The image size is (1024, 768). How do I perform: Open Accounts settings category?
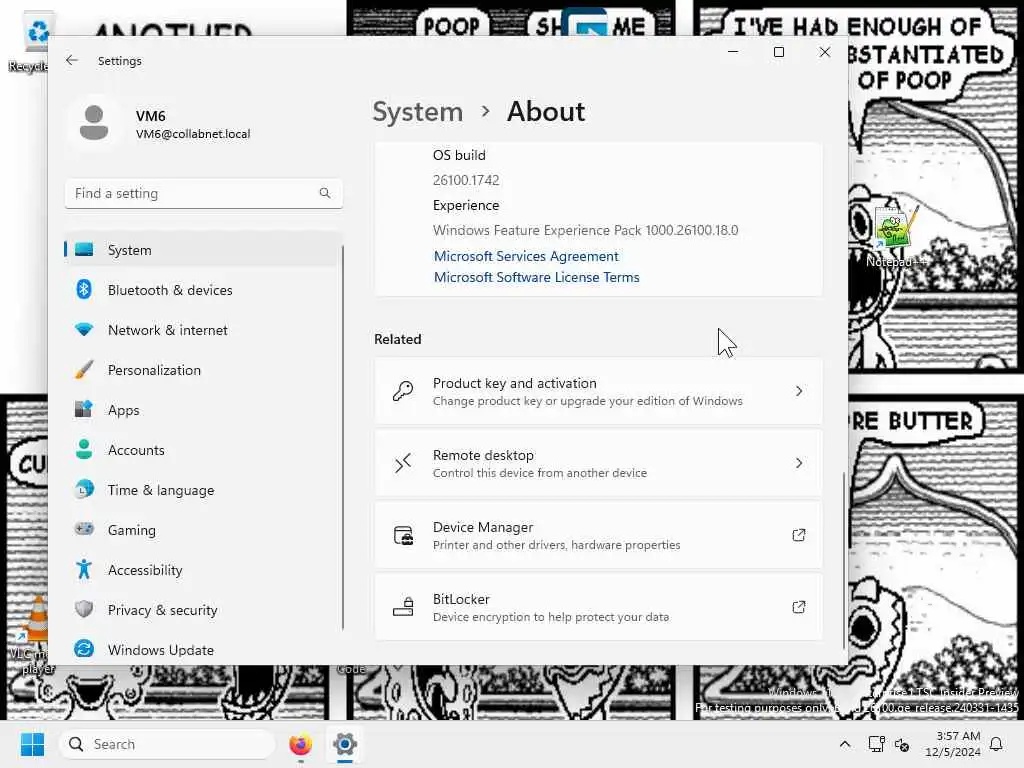click(x=203, y=449)
